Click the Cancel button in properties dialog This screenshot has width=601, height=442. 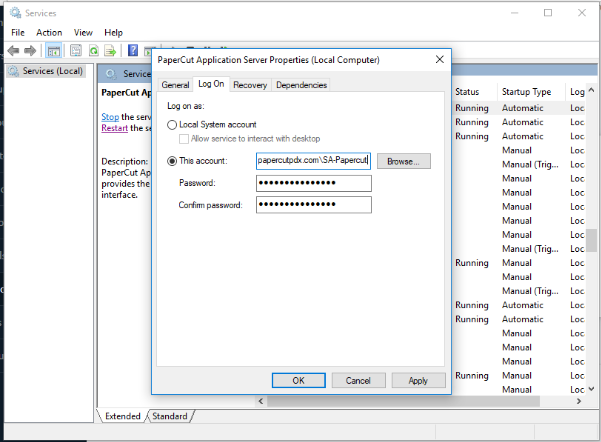tap(358, 381)
